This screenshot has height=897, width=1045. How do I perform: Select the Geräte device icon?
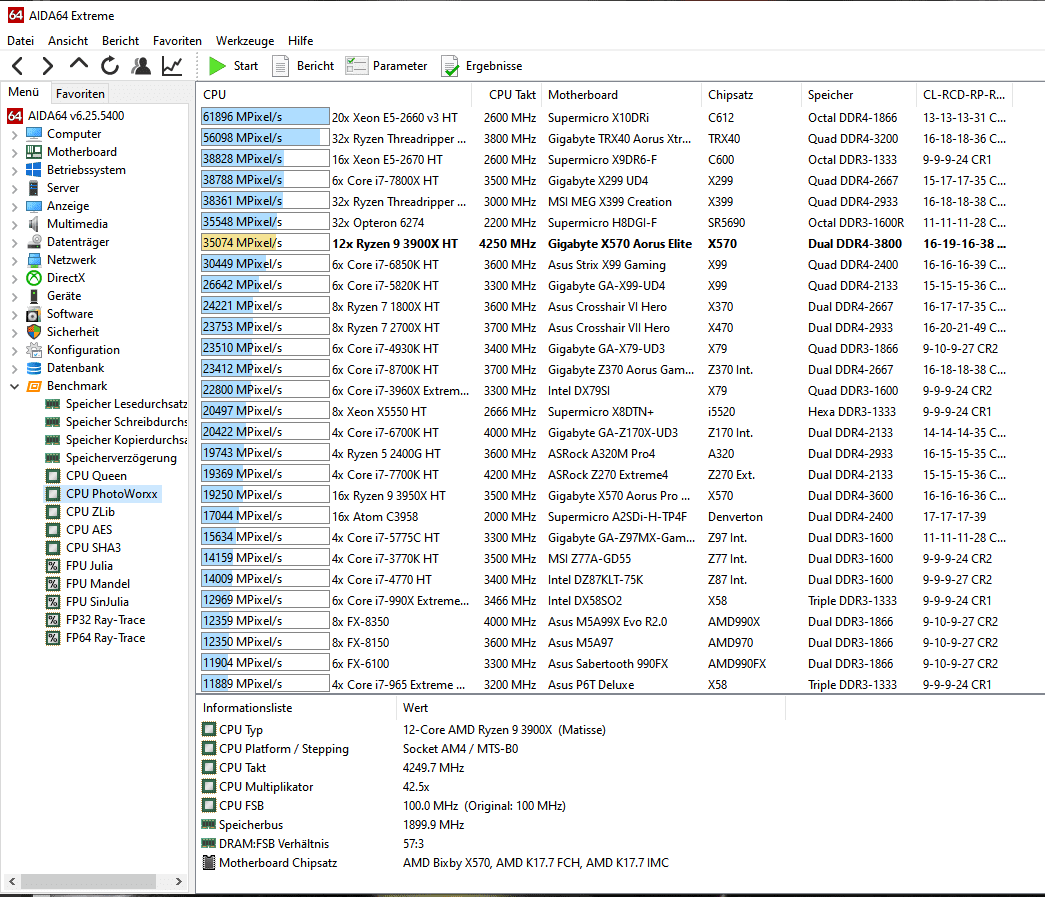34,296
